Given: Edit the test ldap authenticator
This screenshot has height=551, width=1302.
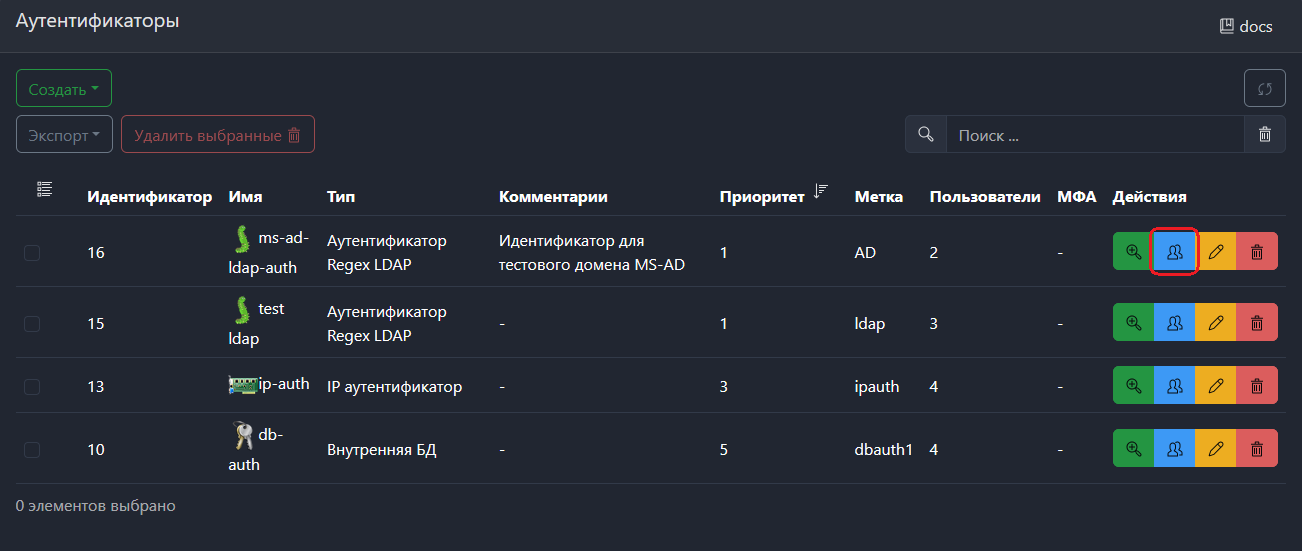Looking at the screenshot, I should pos(1216,323).
